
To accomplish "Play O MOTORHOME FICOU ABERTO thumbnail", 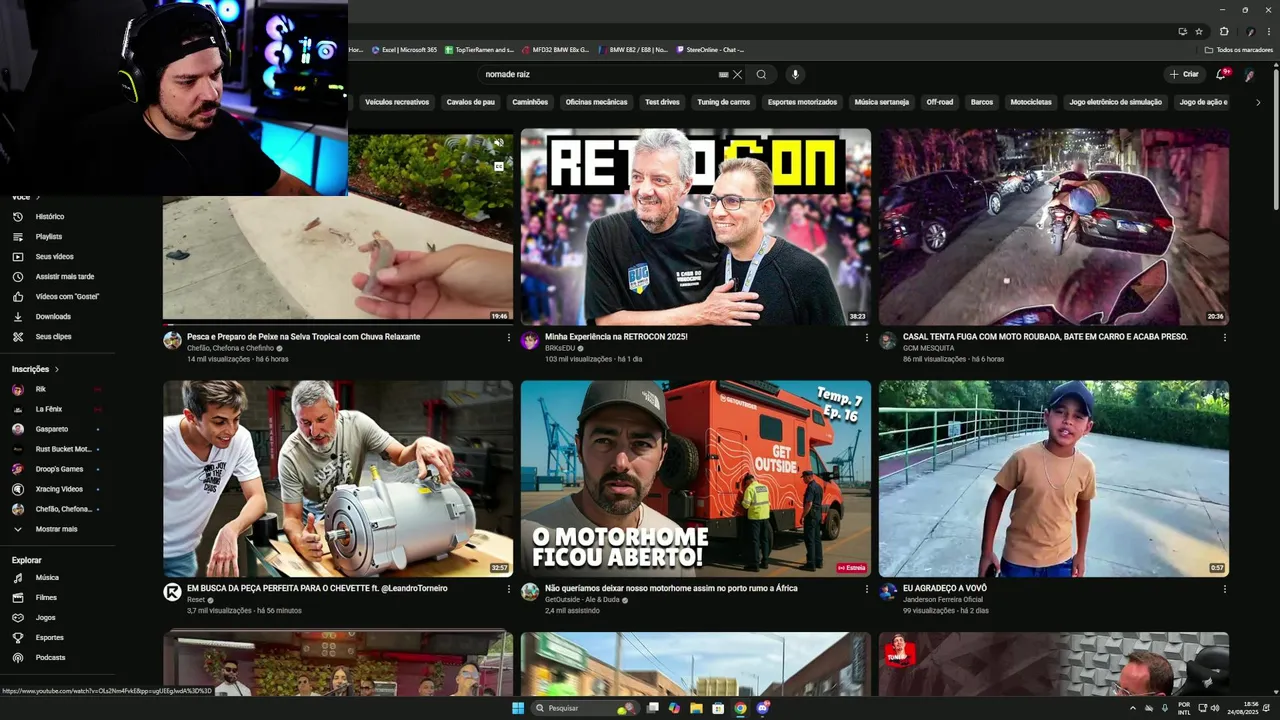I will point(695,479).
